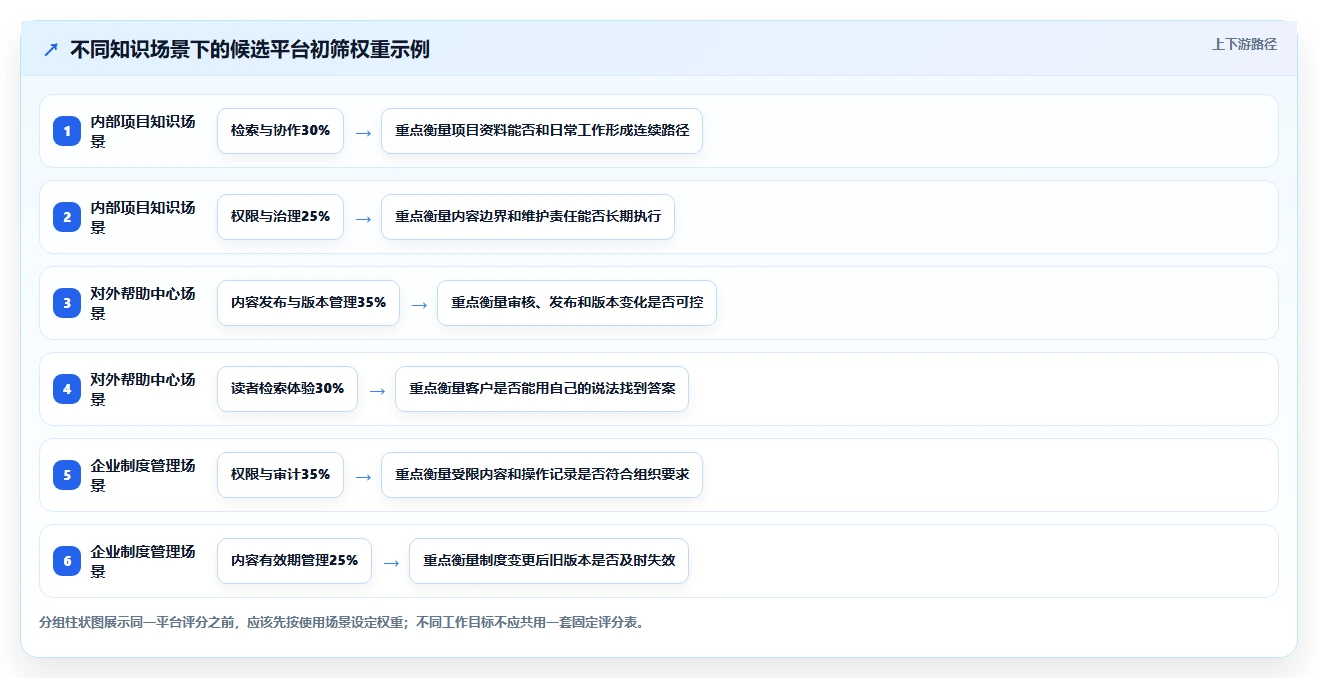
Task: Click the 检索与协作30% chip
Action: [x=280, y=131]
